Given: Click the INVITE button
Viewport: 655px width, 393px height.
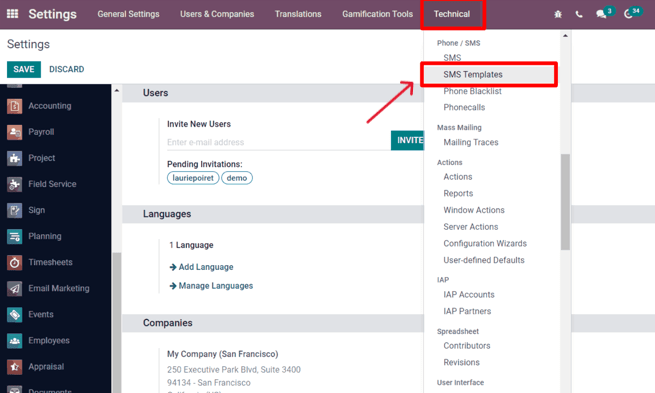Looking at the screenshot, I should click(x=407, y=140).
